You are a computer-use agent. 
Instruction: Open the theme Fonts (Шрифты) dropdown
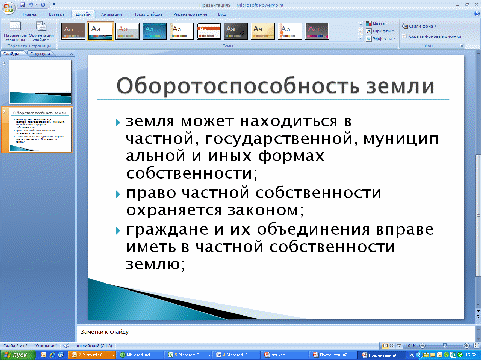point(379,31)
